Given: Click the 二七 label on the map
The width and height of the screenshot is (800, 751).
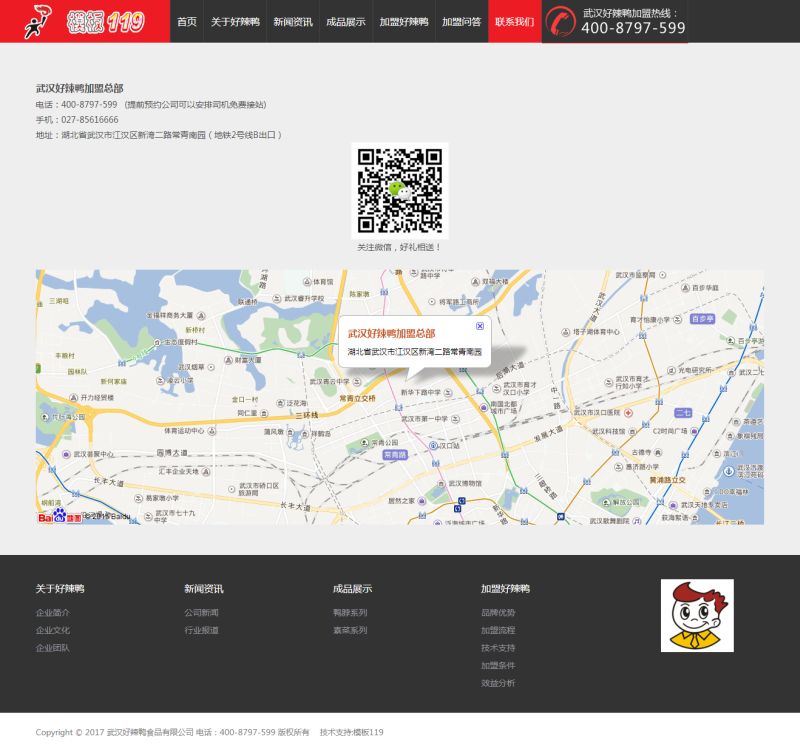Looking at the screenshot, I should point(683,413).
